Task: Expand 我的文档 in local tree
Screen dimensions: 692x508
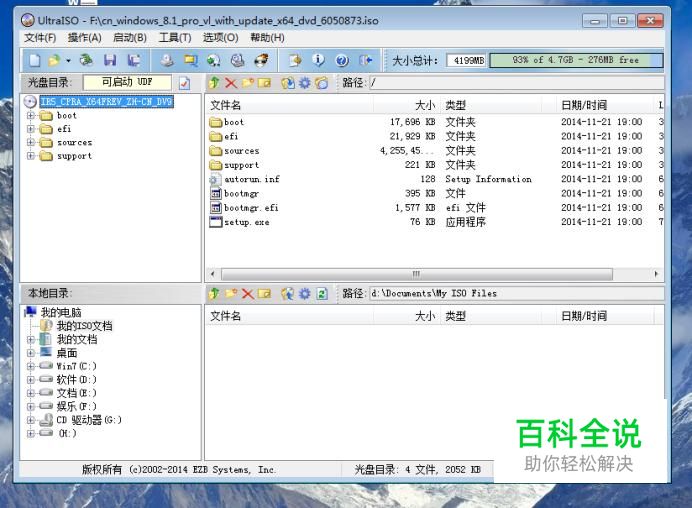Action: pyautogui.click(x=30, y=339)
